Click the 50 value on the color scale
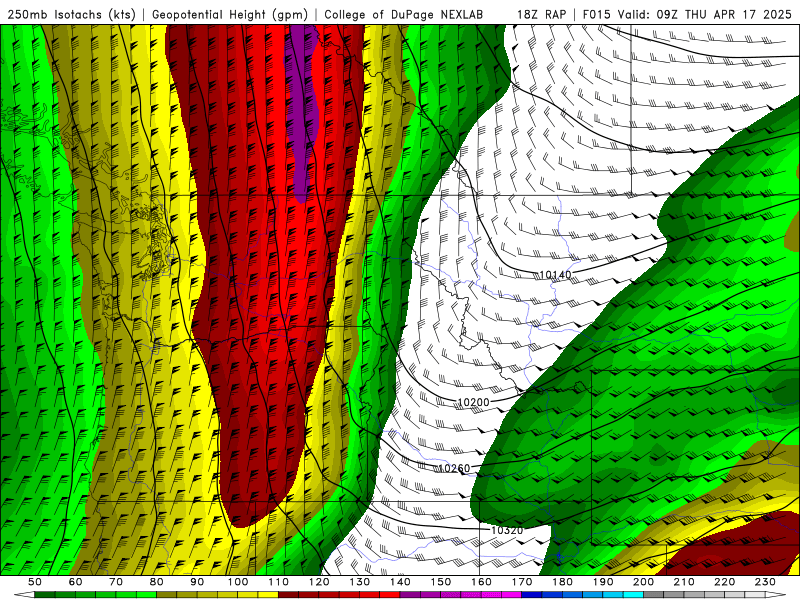The width and height of the screenshot is (800, 600). [x=35, y=582]
